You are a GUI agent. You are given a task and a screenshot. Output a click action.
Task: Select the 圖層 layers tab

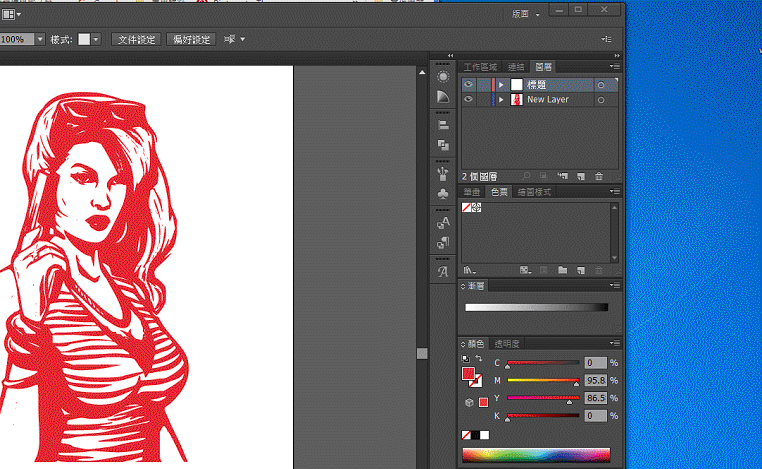(543, 67)
